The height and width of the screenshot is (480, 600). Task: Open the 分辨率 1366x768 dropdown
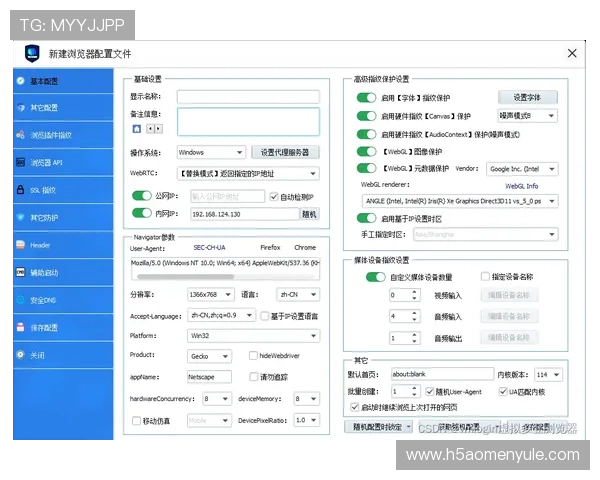[x=210, y=294]
